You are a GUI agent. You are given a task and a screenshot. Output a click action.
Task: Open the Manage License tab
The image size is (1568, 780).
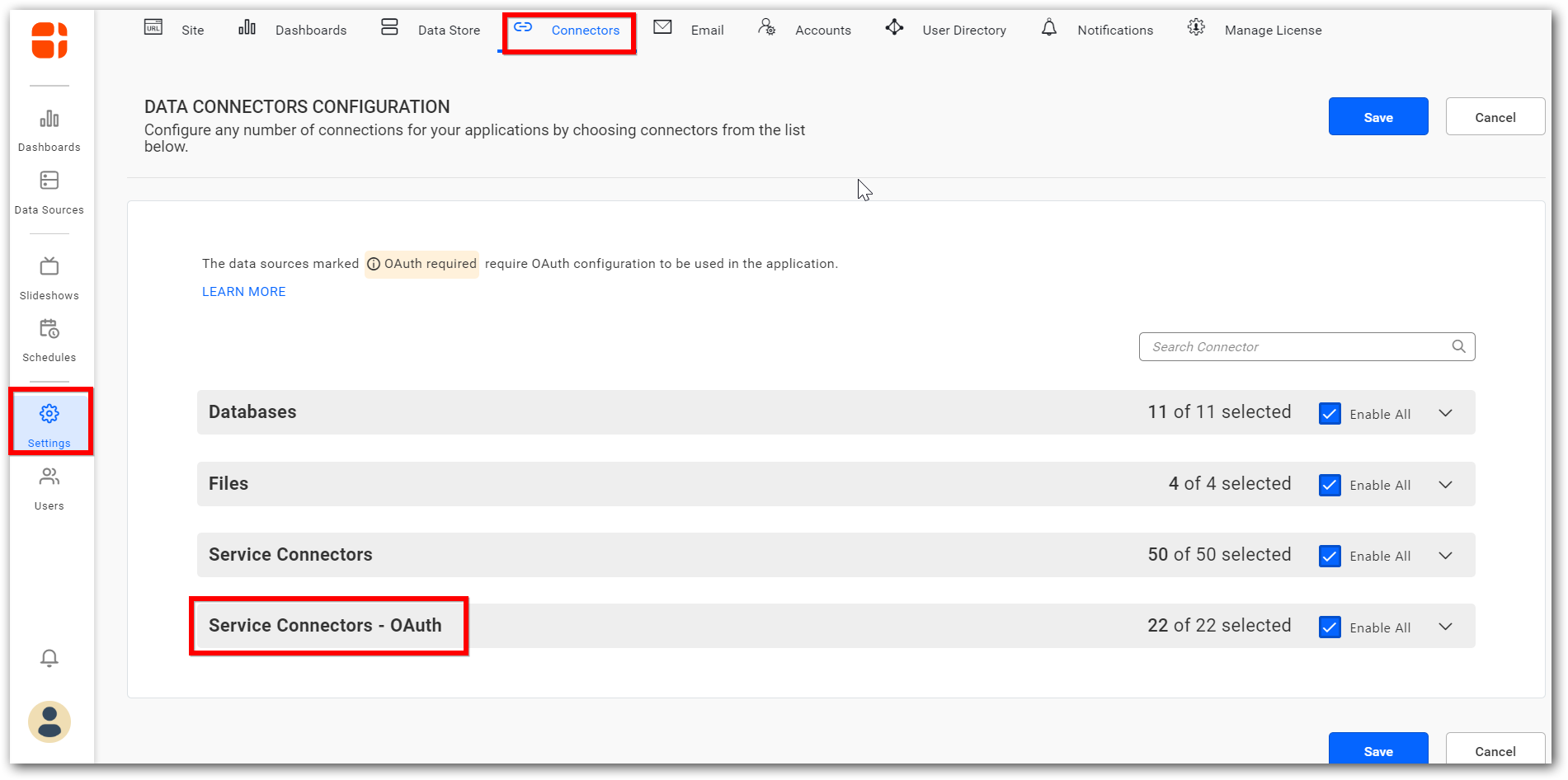[1273, 31]
